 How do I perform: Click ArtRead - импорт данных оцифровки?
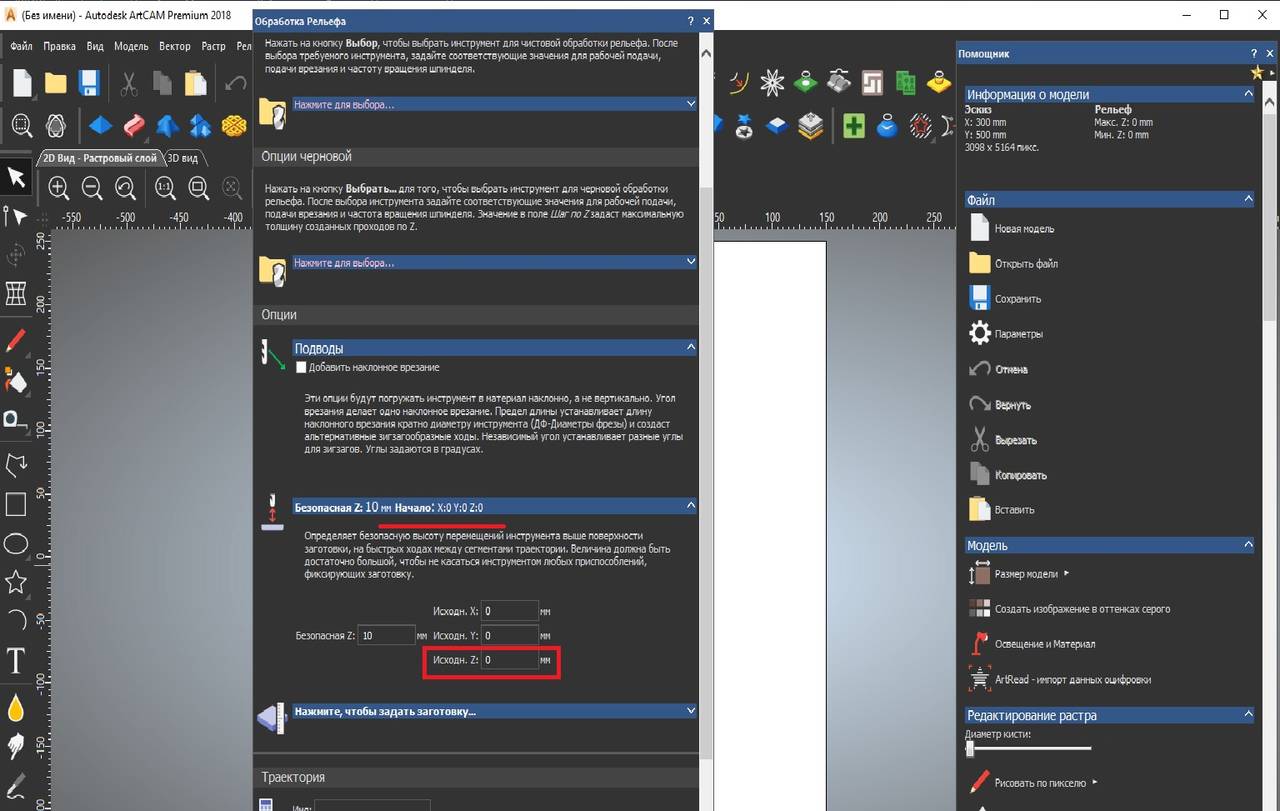pyautogui.click(x=1073, y=680)
